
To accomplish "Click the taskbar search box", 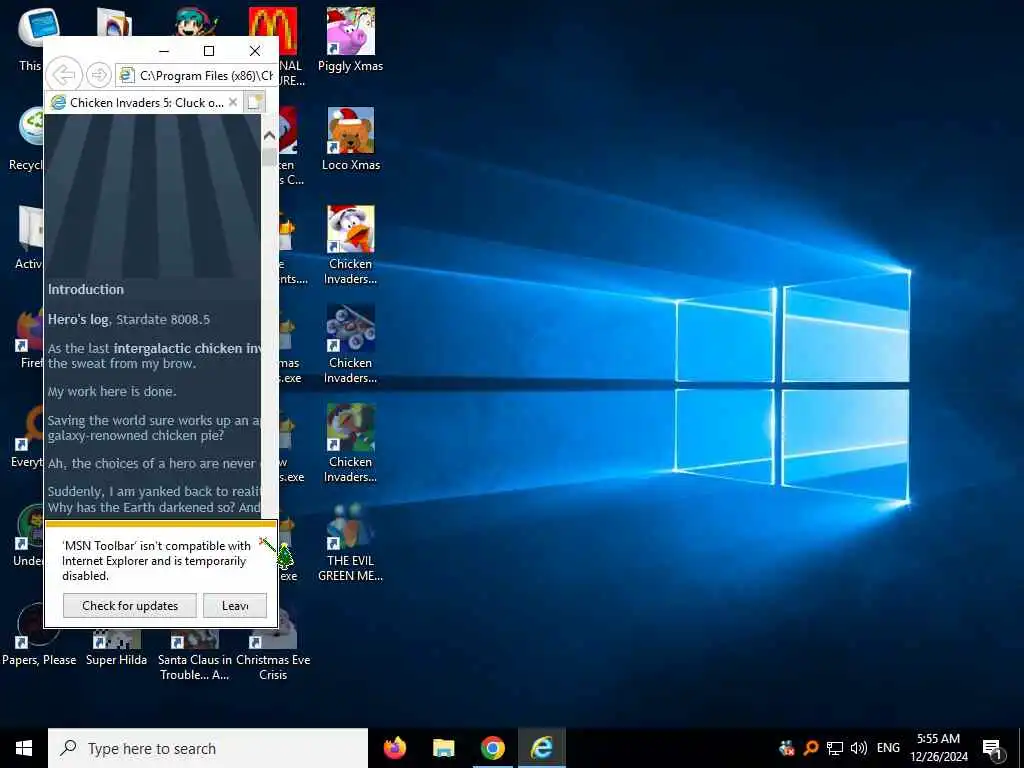I will pos(208,748).
